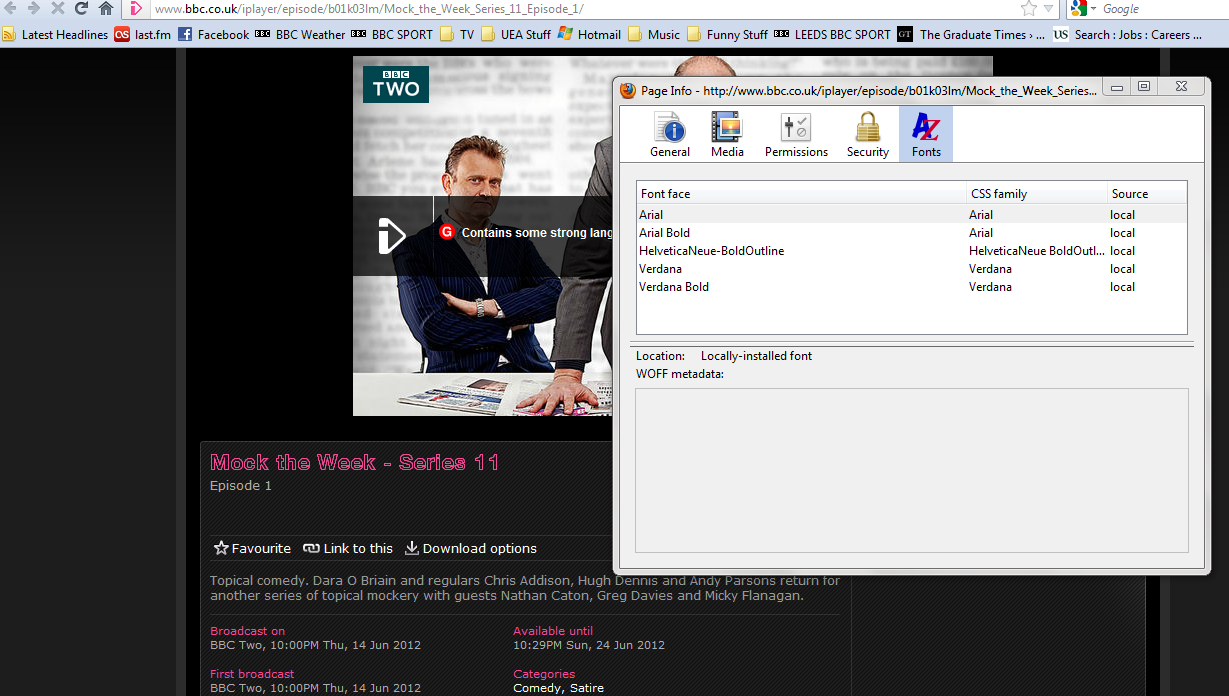This screenshot has width=1229, height=696.
Task: Open the Funny Stuff bookmarks folder
Action: pyautogui.click(x=727, y=34)
